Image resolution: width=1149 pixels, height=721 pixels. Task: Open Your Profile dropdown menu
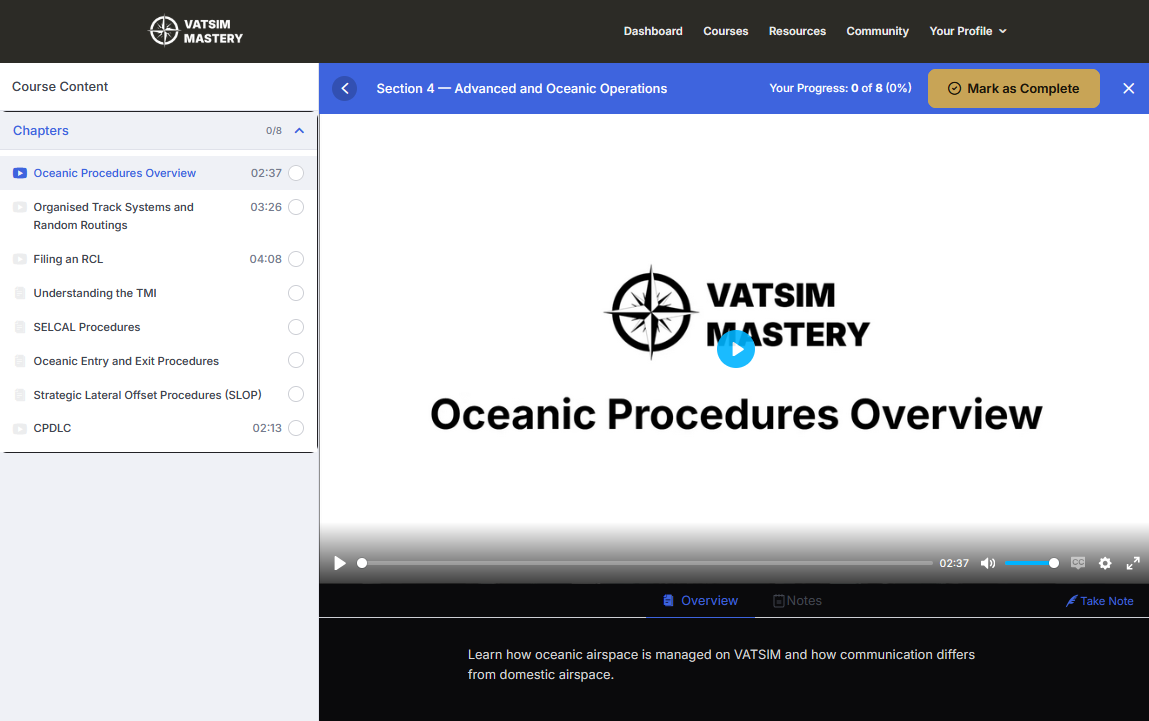pyautogui.click(x=968, y=31)
